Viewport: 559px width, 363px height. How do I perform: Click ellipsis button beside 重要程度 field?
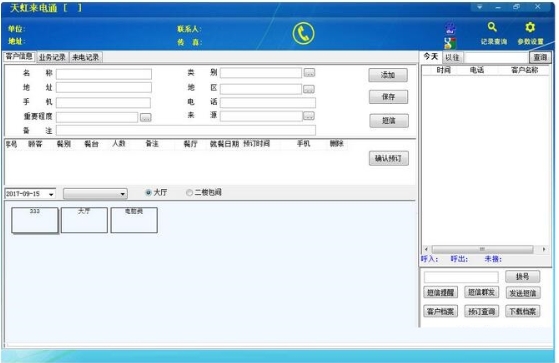(145, 117)
